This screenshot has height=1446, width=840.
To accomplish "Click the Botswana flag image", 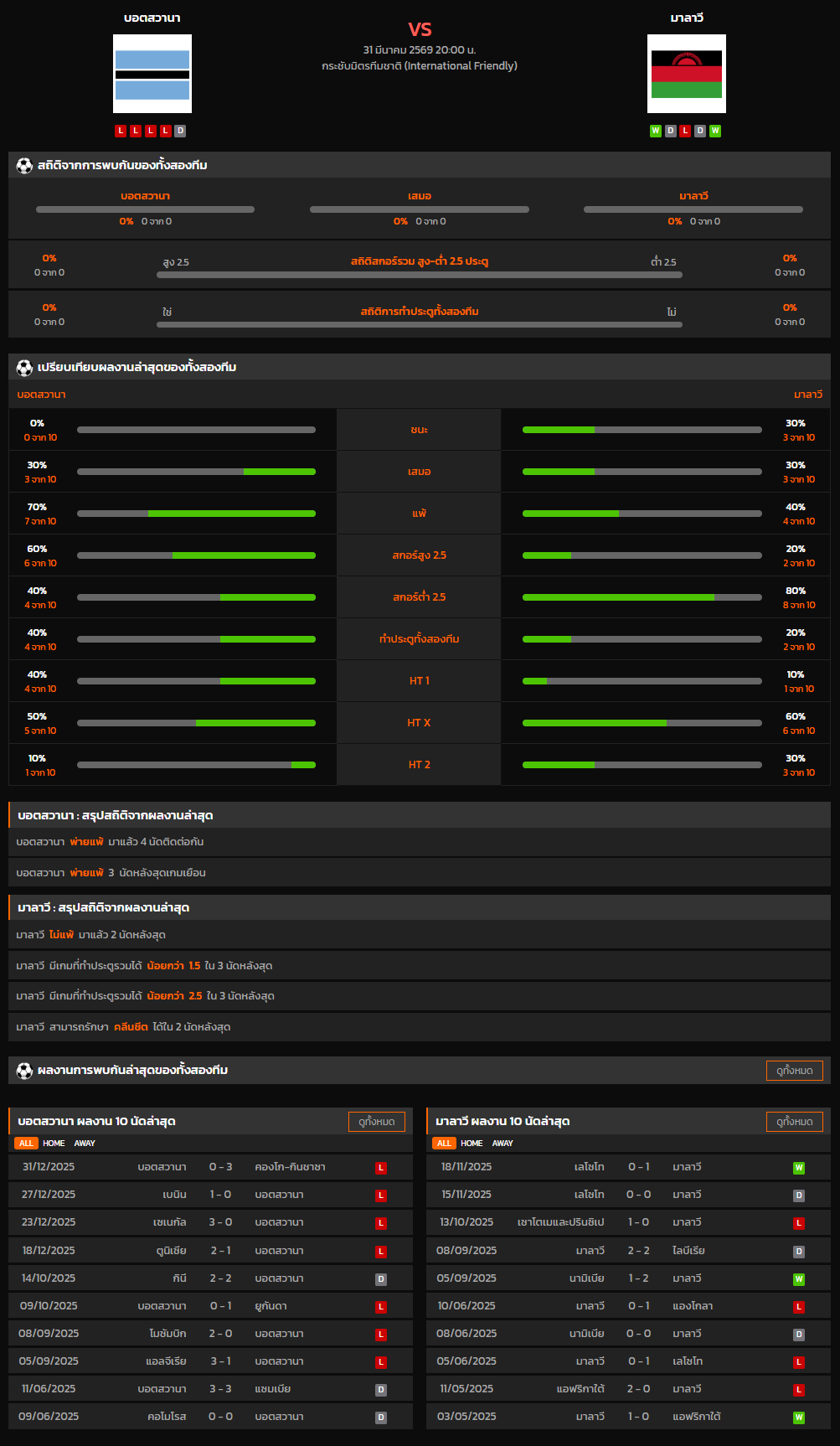I will click(152, 74).
